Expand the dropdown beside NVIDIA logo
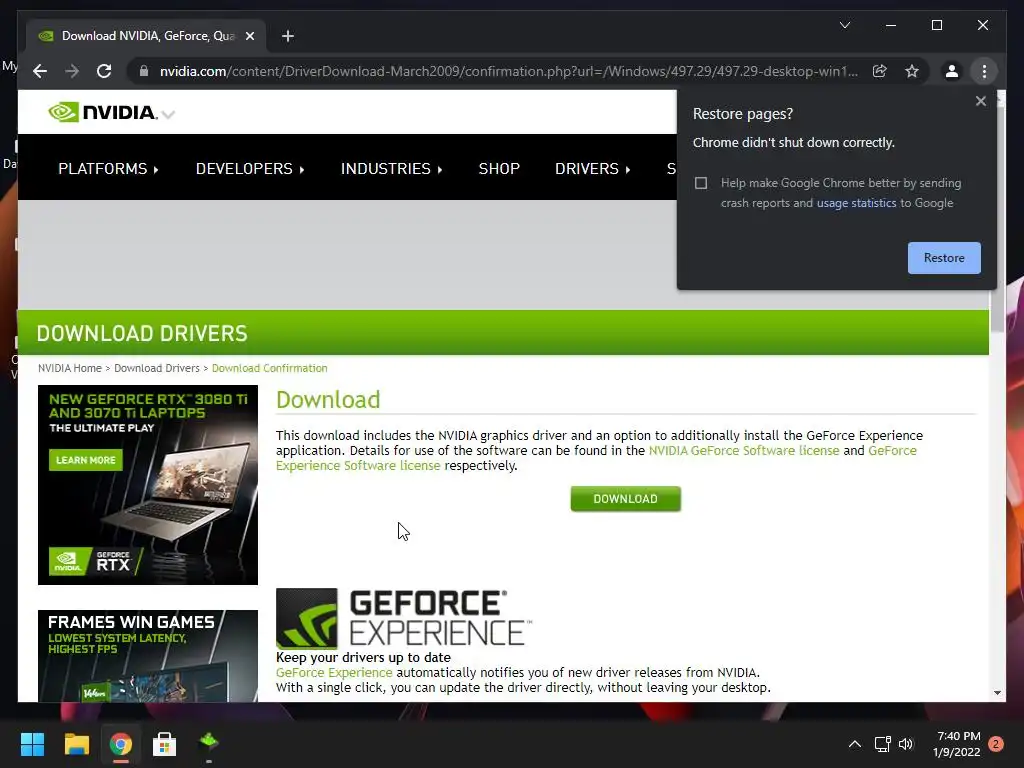Viewport: 1024px width, 768px height. tap(168, 114)
